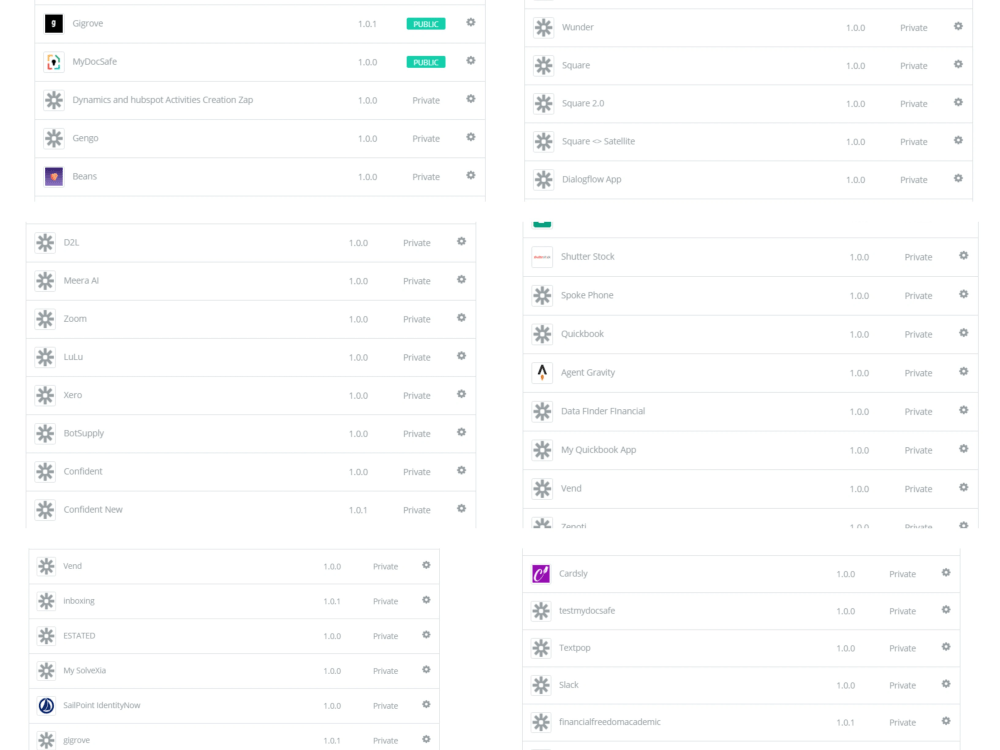Click the MyDocSafe app logo
This screenshot has height=750, width=1000.
click(54, 62)
